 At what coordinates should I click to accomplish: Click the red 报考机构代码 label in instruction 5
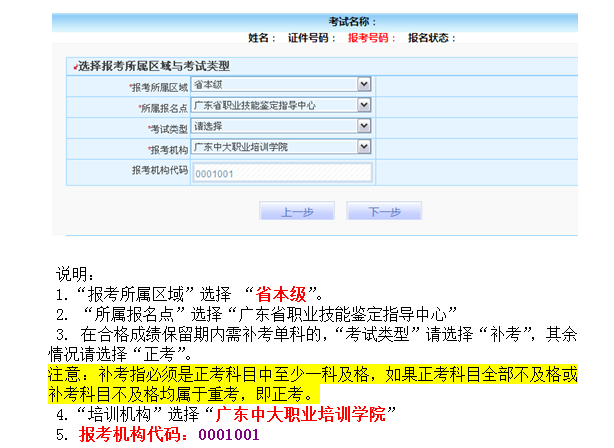click(134, 435)
